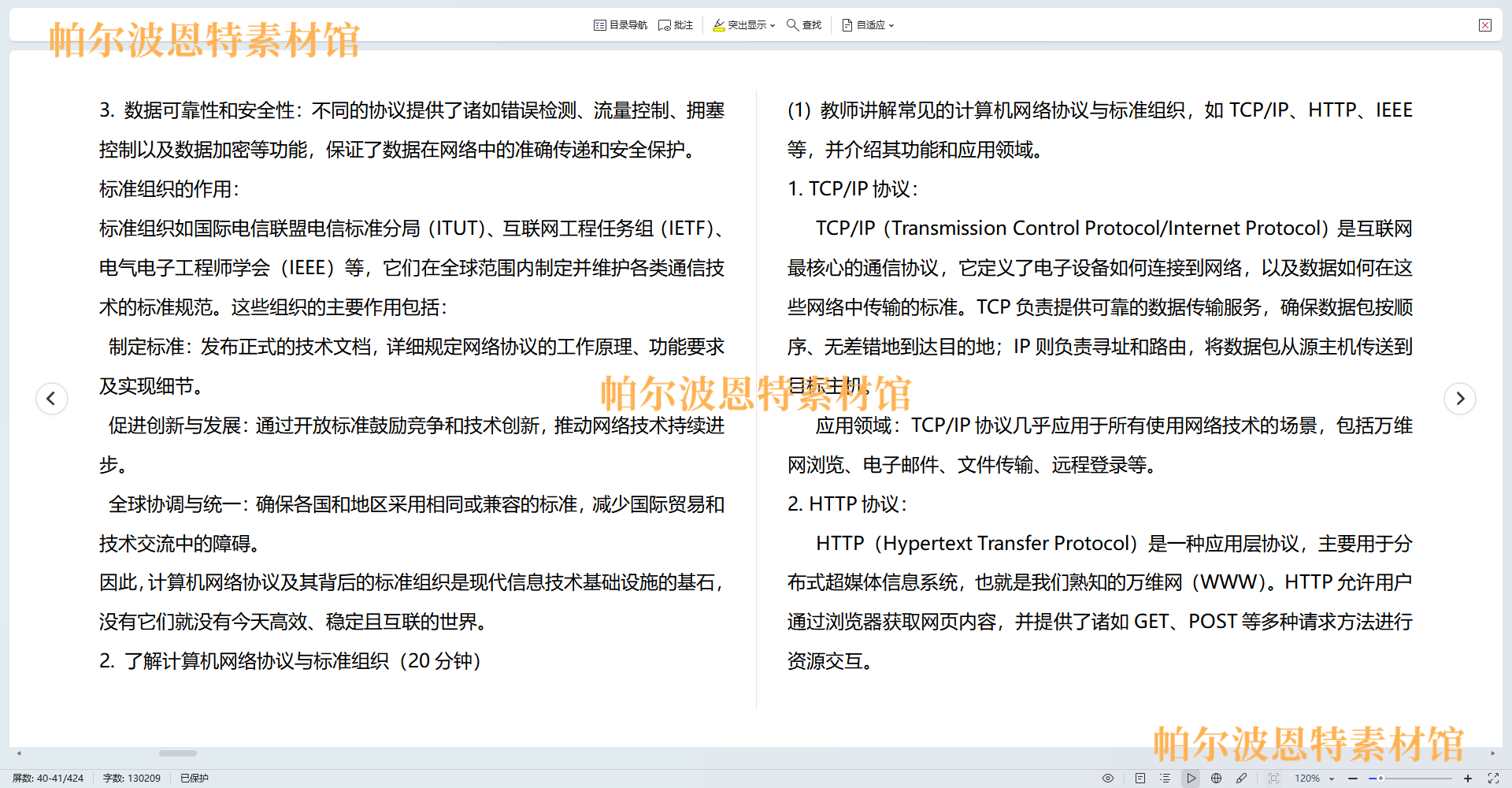The width and height of the screenshot is (1512, 788).
Task: Click the line '2. 了解计算机网络协议与标准组织 (20 分钟)'
Action: (290, 661)
